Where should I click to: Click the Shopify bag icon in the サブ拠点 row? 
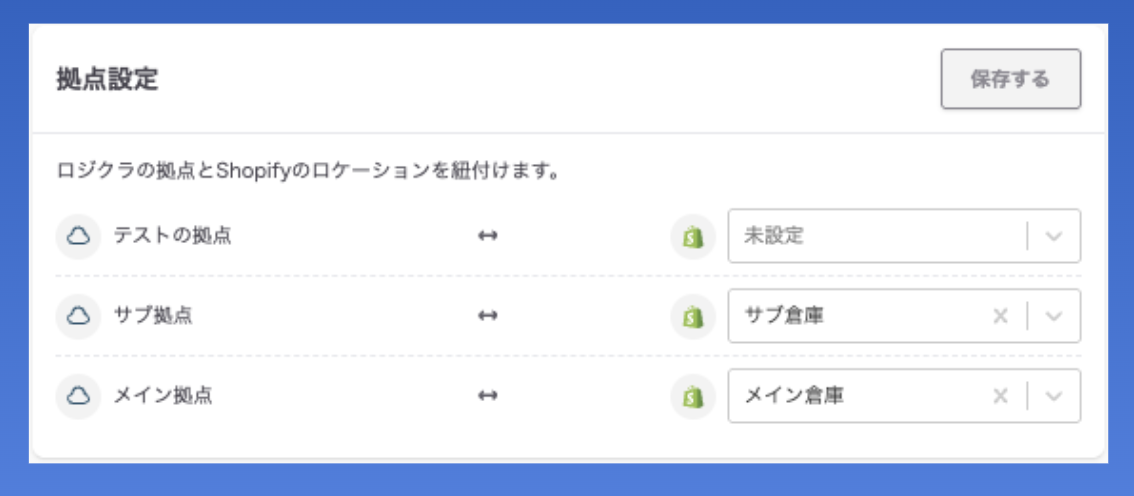pos(693,317)
